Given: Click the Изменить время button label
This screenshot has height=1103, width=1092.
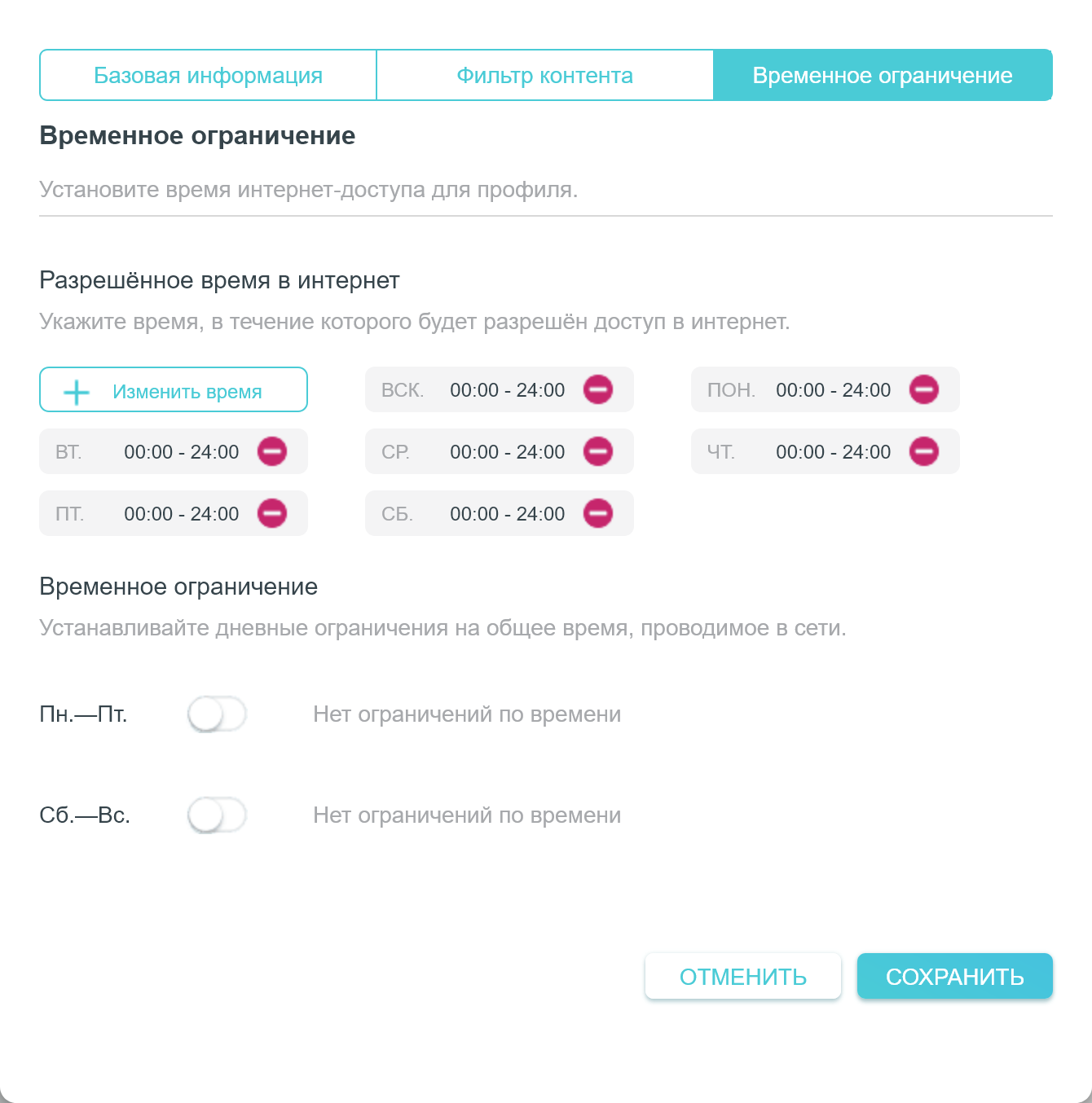Looking at the screenshot, I should coord(187,392).
